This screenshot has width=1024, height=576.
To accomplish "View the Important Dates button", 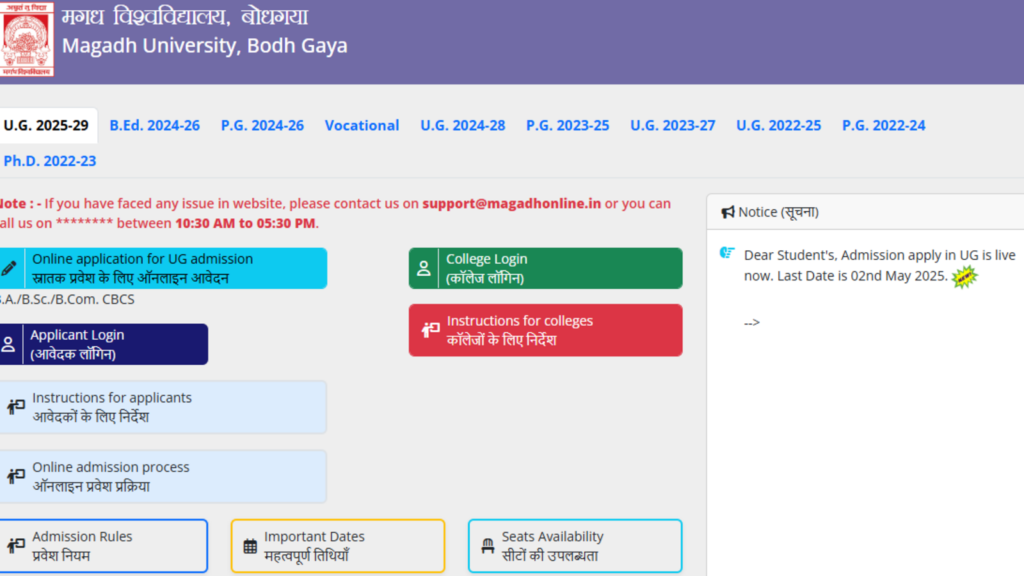I will click(x=338, y=545).
